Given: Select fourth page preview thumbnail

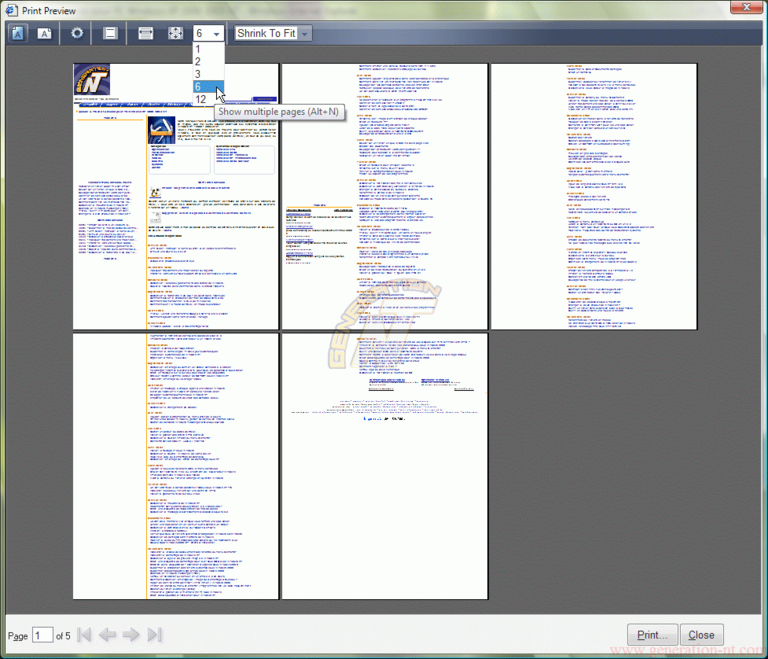Looking at the screenshot, I should [175, 466].
